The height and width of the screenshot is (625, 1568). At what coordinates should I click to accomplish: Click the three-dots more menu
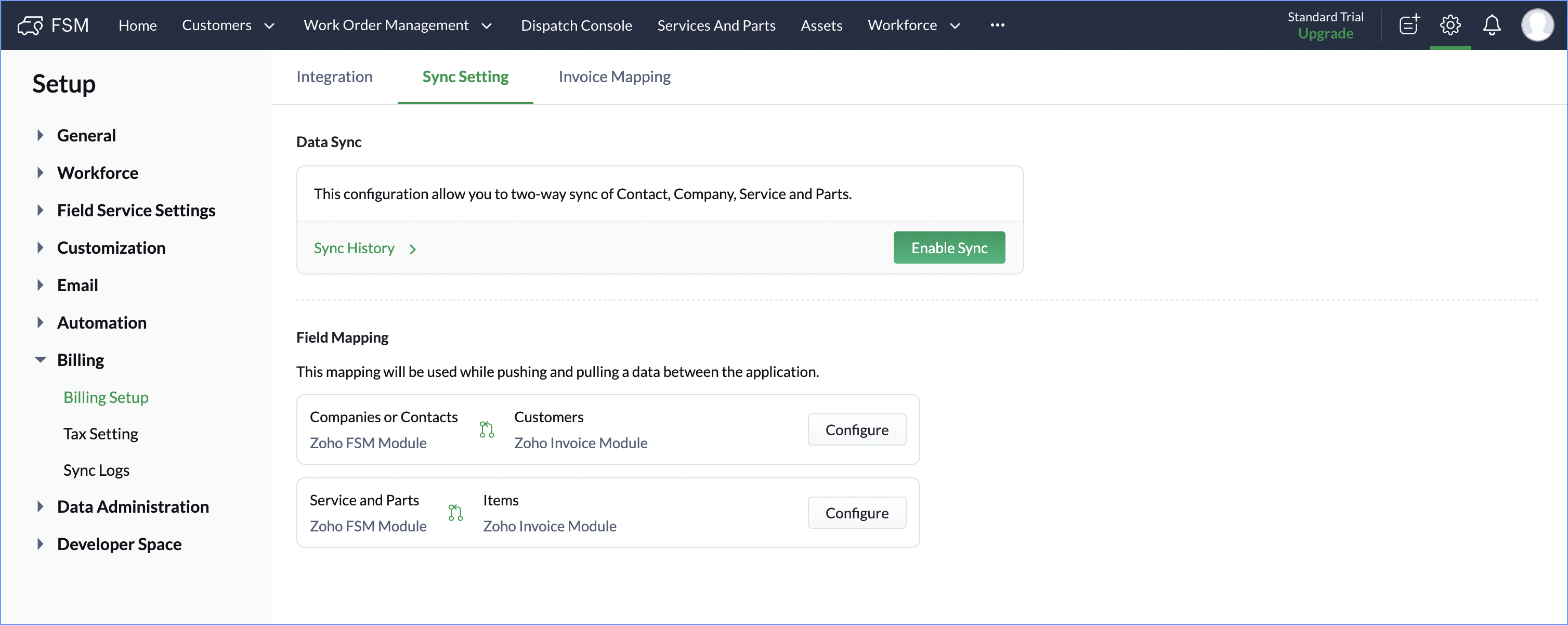click(997, 25)
